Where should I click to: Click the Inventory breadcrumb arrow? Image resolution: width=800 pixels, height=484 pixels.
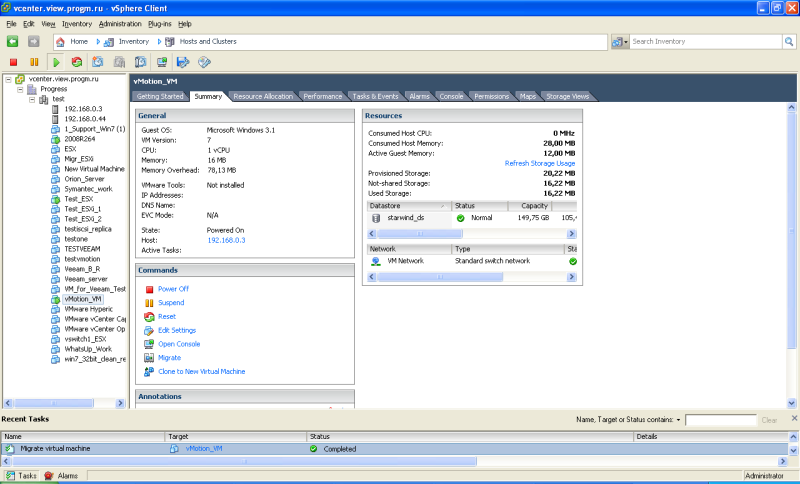pos(159,42)
